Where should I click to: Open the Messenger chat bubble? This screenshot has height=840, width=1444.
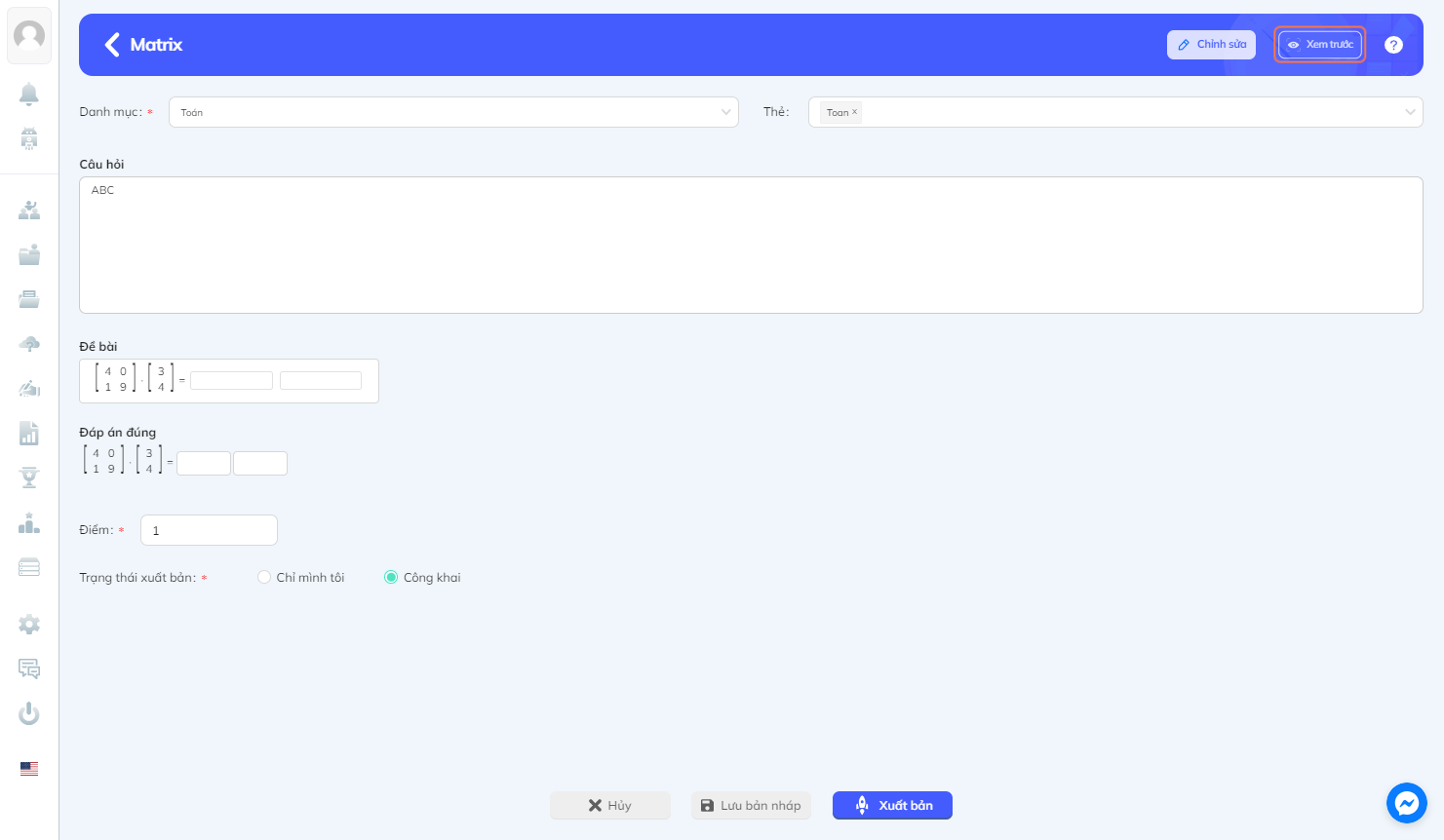click(1407, 803)
